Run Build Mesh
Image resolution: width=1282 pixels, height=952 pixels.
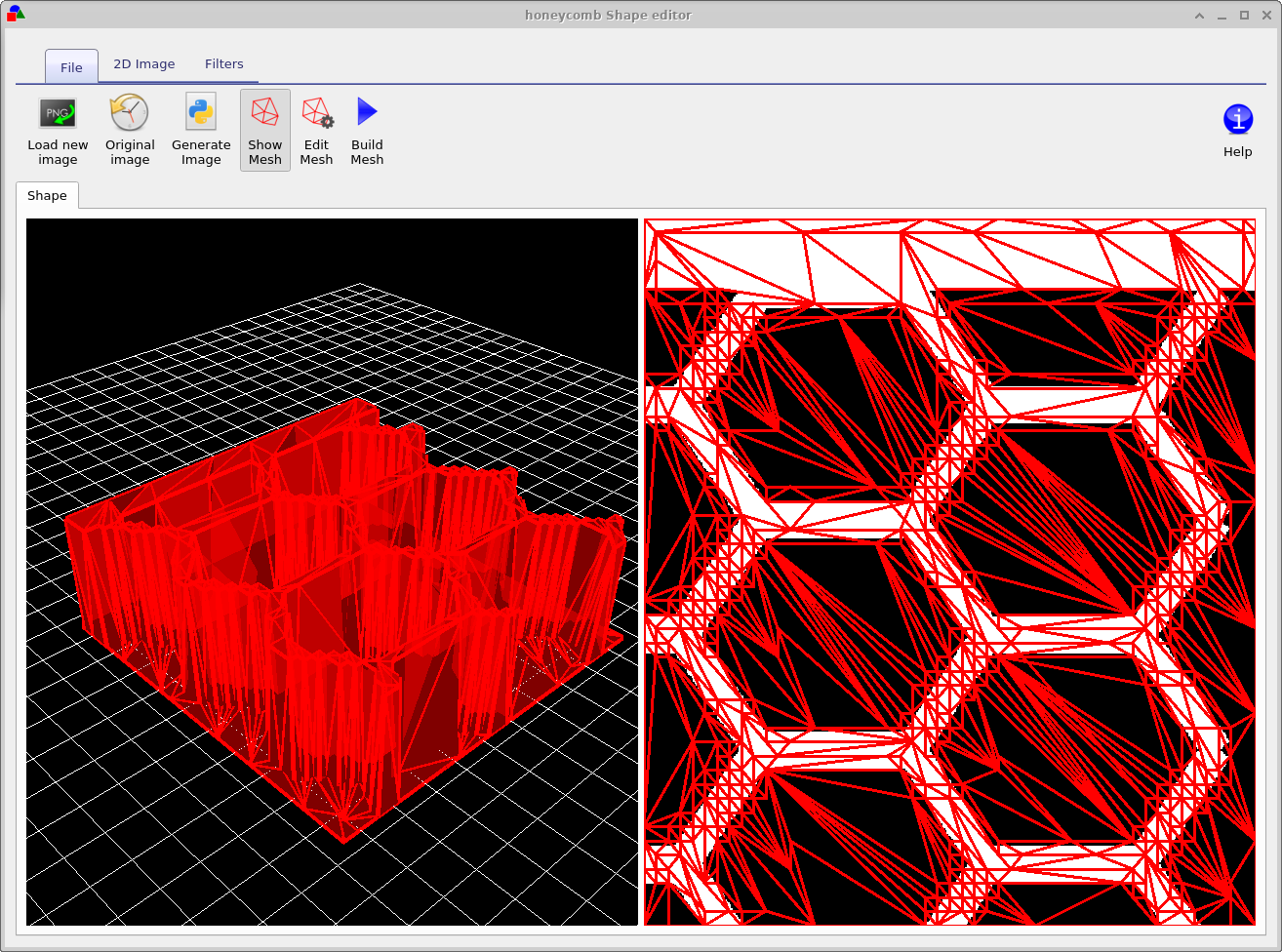pos(367,131)
